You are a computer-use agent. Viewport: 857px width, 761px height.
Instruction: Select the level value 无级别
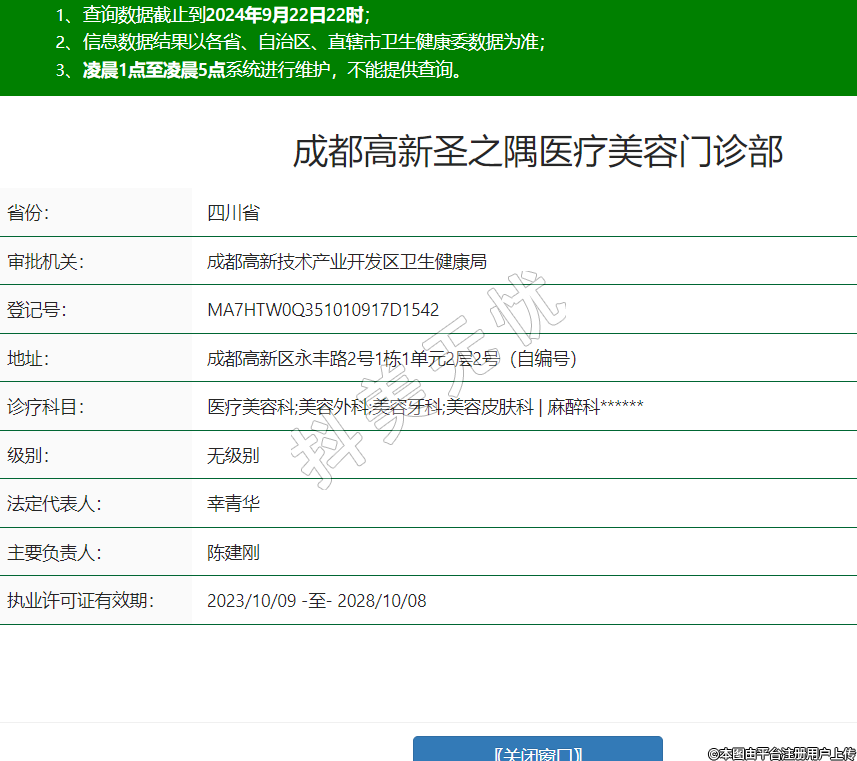pos(233,456)
